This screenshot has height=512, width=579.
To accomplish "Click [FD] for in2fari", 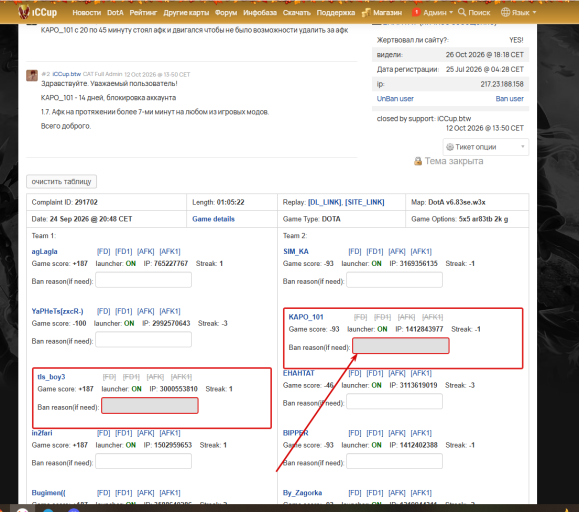I will point(103,433).
